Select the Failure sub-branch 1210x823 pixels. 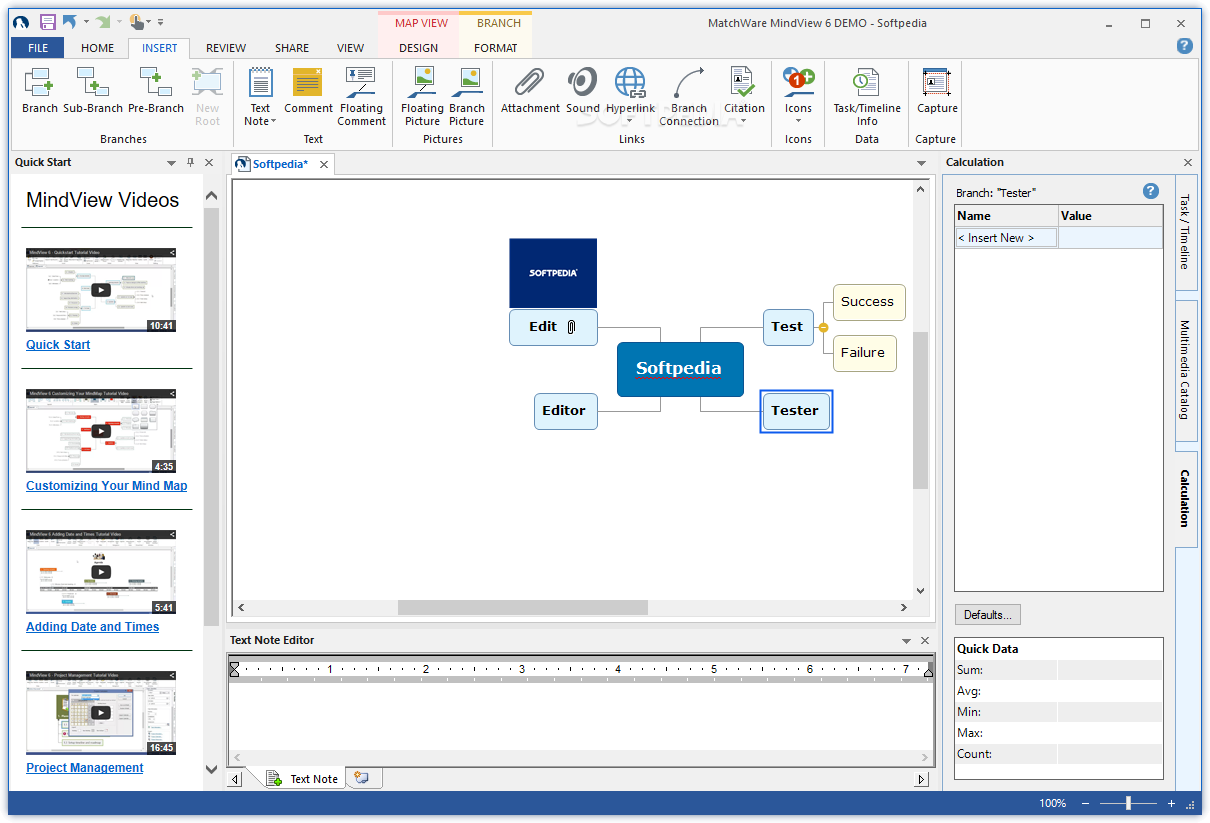pos(864,353)
